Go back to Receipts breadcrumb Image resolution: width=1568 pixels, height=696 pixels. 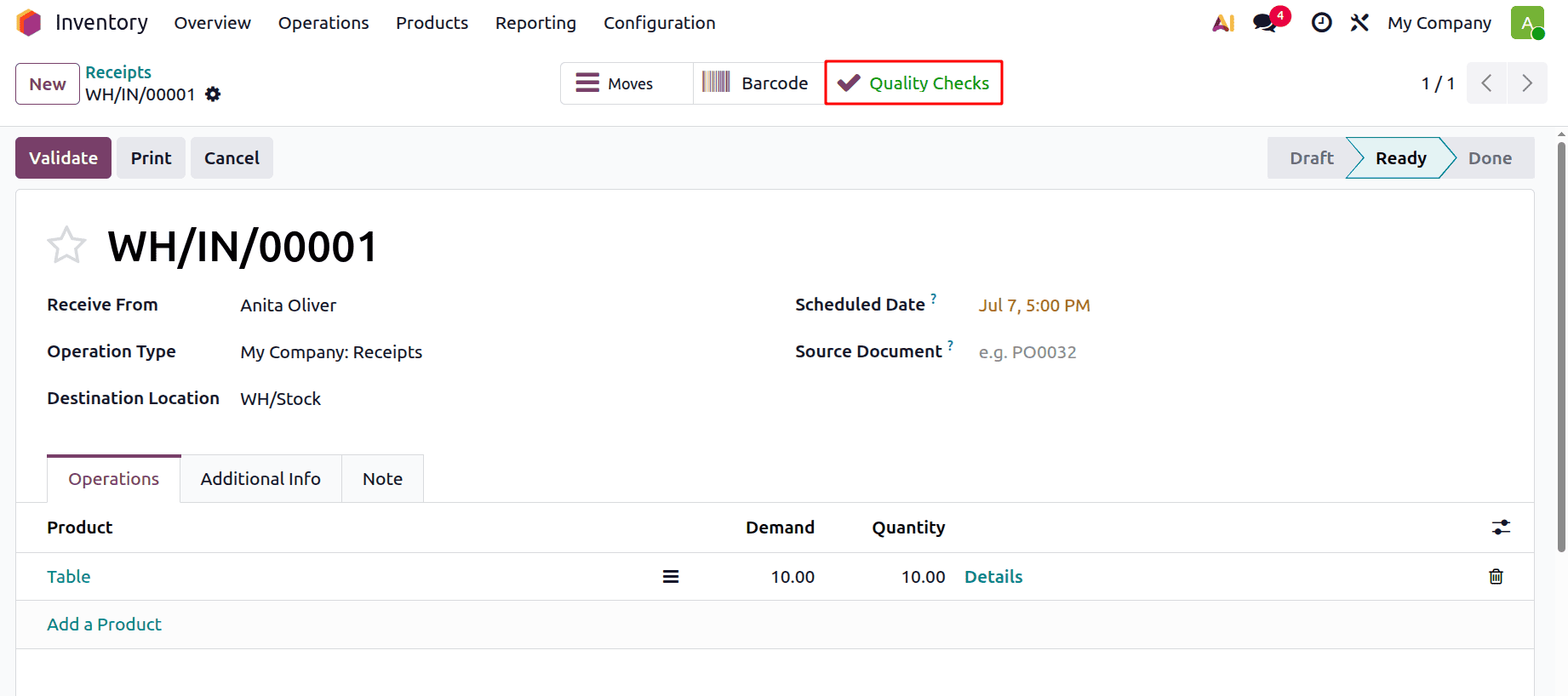coord(118,72)
